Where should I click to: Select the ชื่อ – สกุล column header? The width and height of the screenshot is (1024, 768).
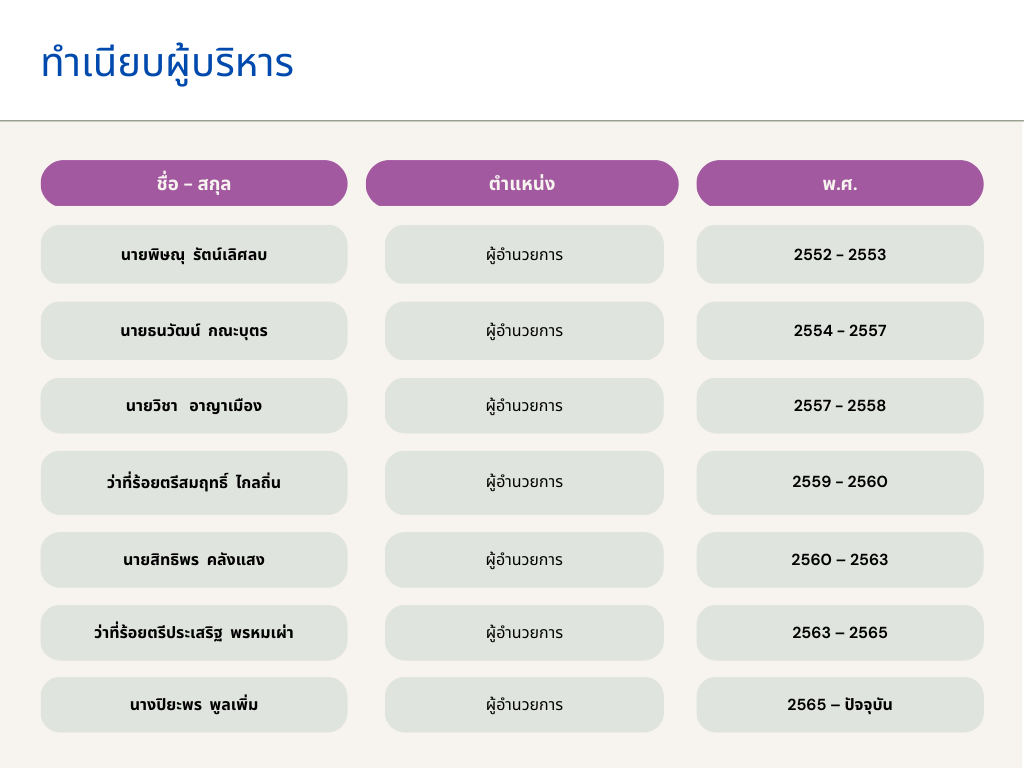coord(194,184)
